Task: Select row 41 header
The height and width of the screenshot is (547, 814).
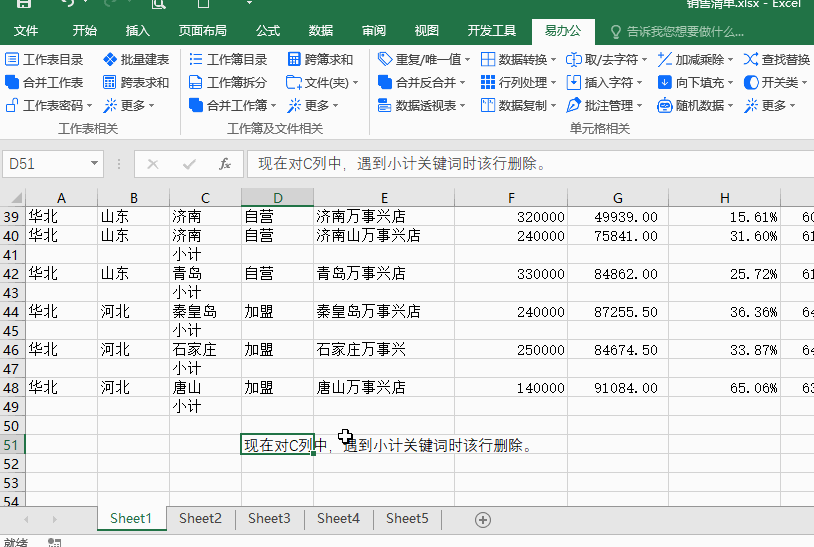Action: click(x=12, y=255)
